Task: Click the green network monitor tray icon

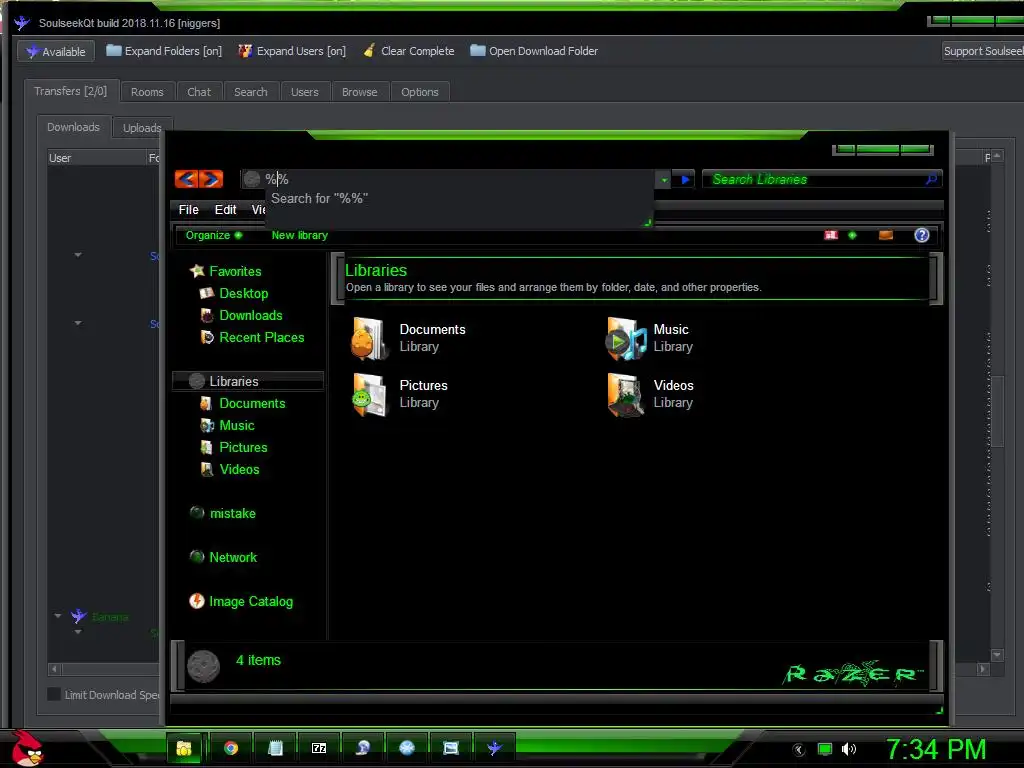Action: click(825, 749)
